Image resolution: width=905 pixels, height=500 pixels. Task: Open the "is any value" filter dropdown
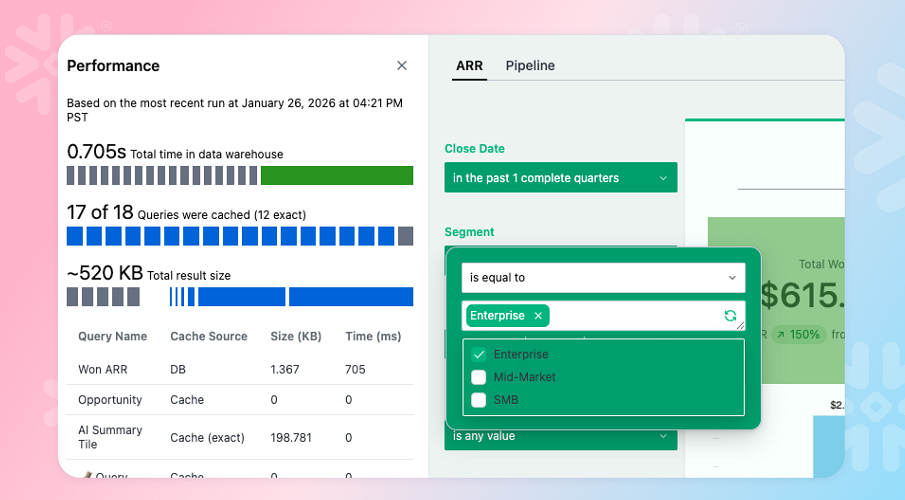pos(560,436)
